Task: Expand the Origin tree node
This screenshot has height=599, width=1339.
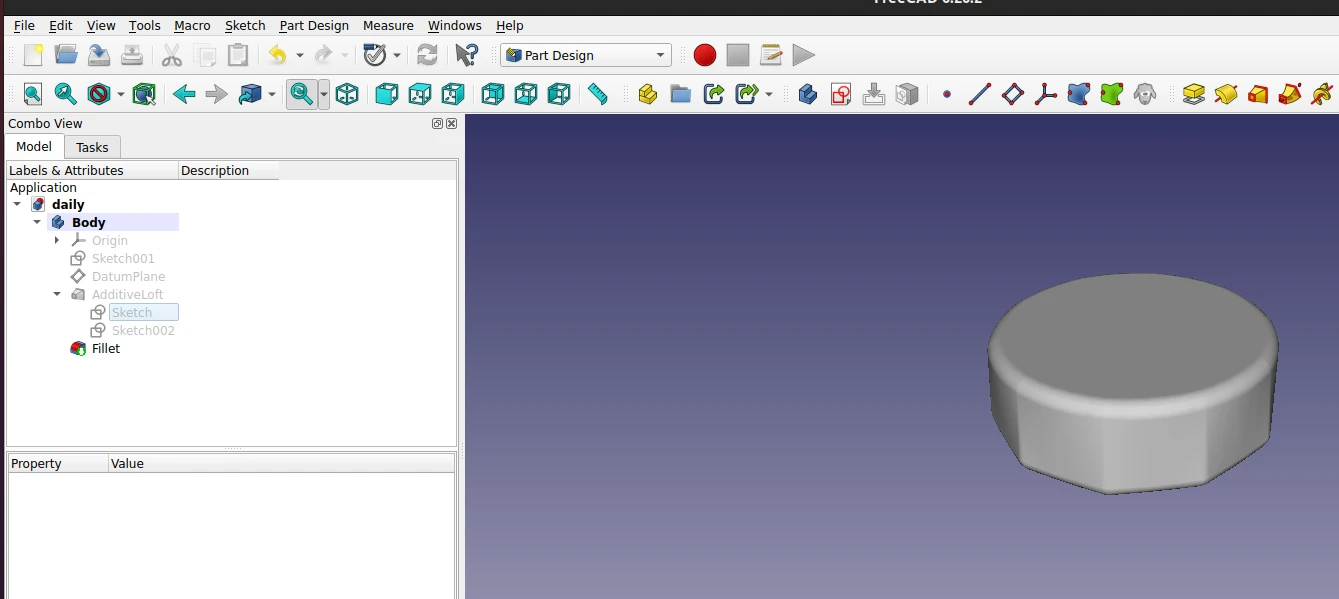Action: coord(57,240)
